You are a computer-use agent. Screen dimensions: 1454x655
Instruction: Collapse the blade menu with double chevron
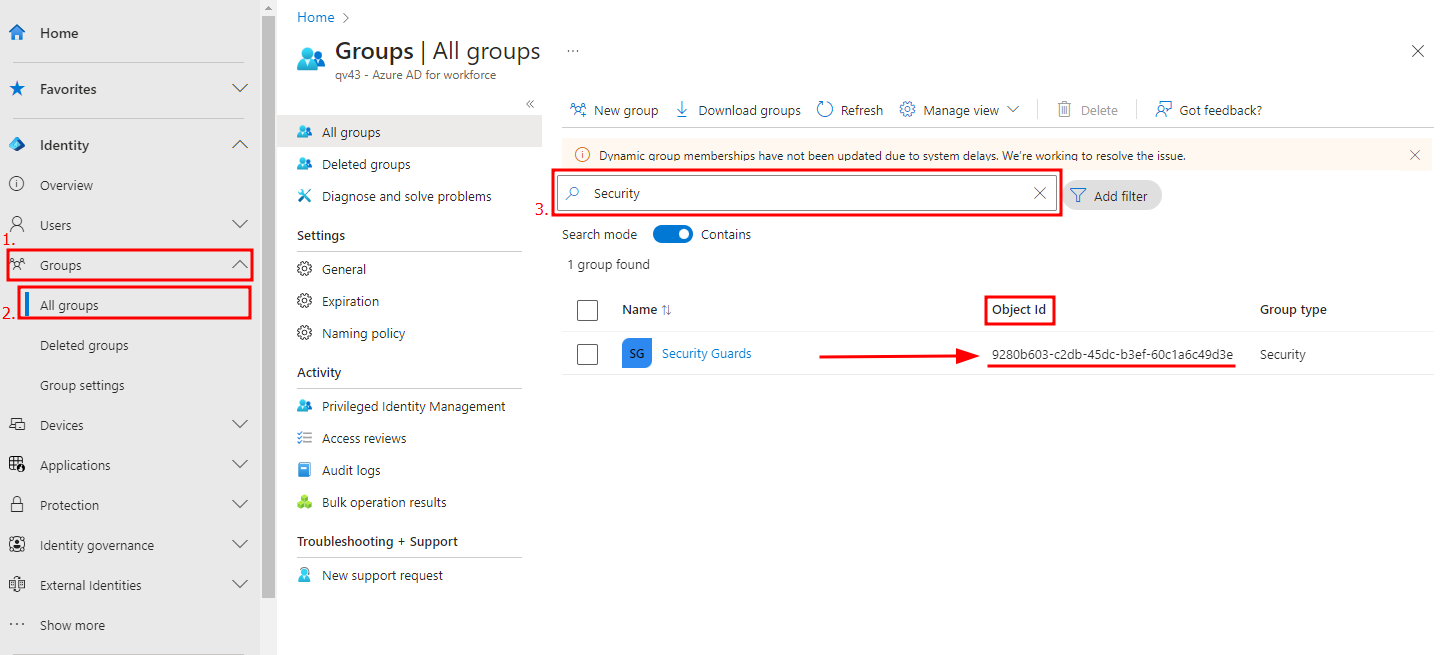(x=530, y=104)
